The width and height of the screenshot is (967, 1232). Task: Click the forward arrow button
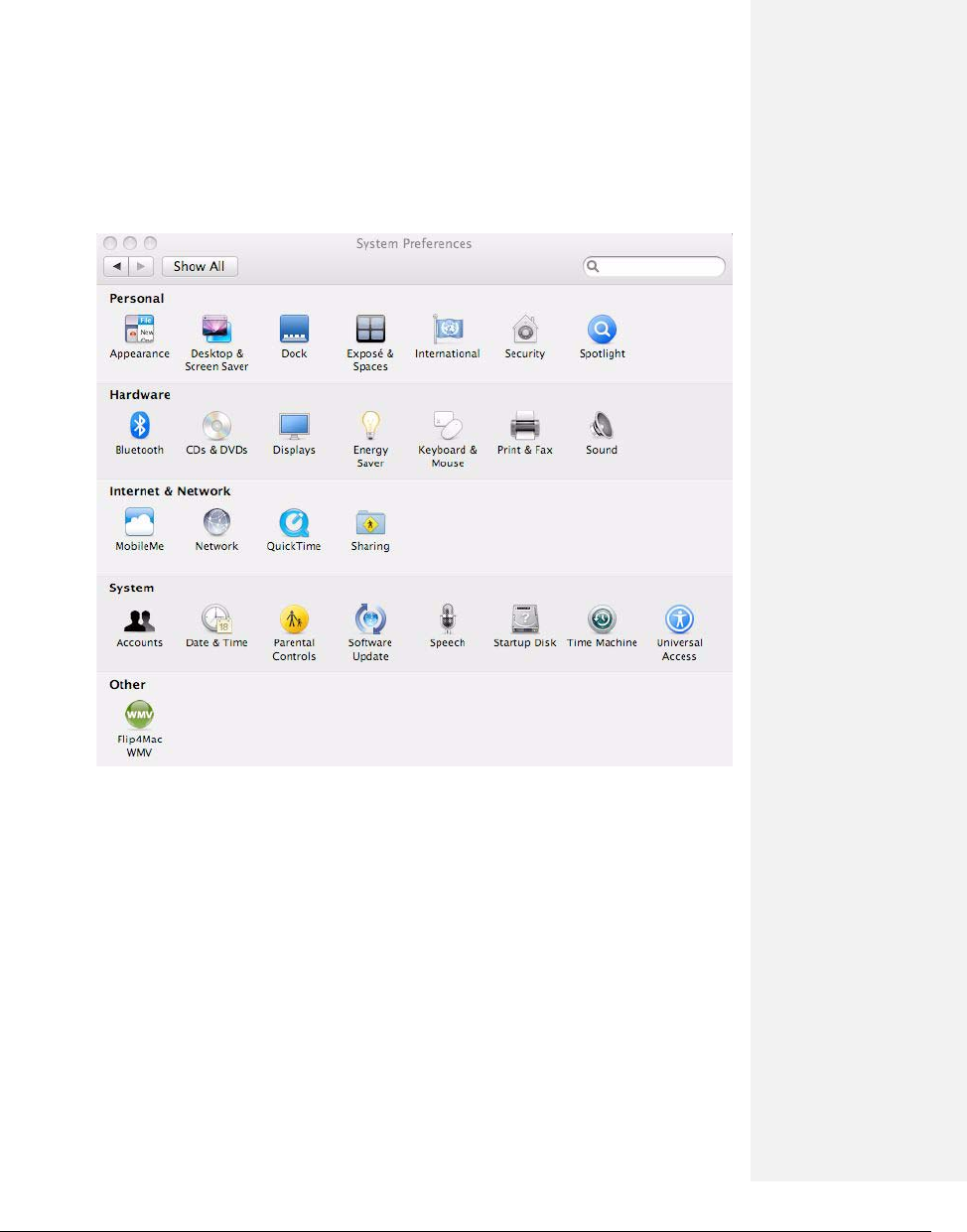coord(142,266)
